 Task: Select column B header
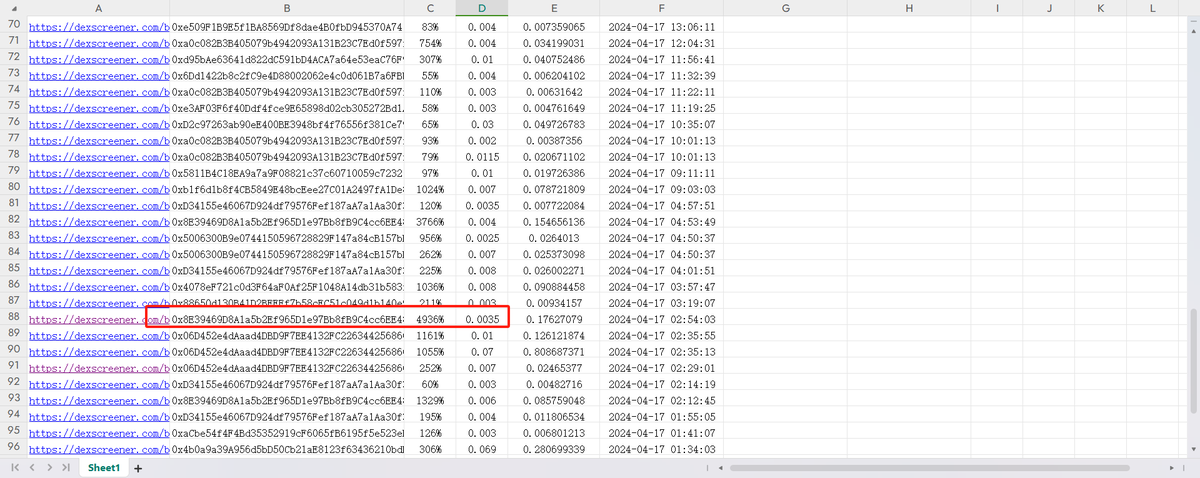(x=287, y=8)
